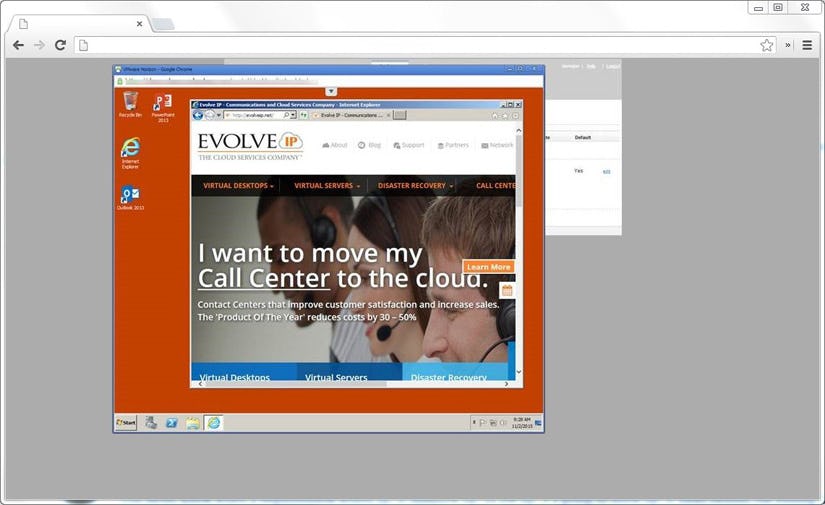Screen dimensions: 825x505
Task: Close the current blank Chrome tab
Action: (x=139, y=24)
